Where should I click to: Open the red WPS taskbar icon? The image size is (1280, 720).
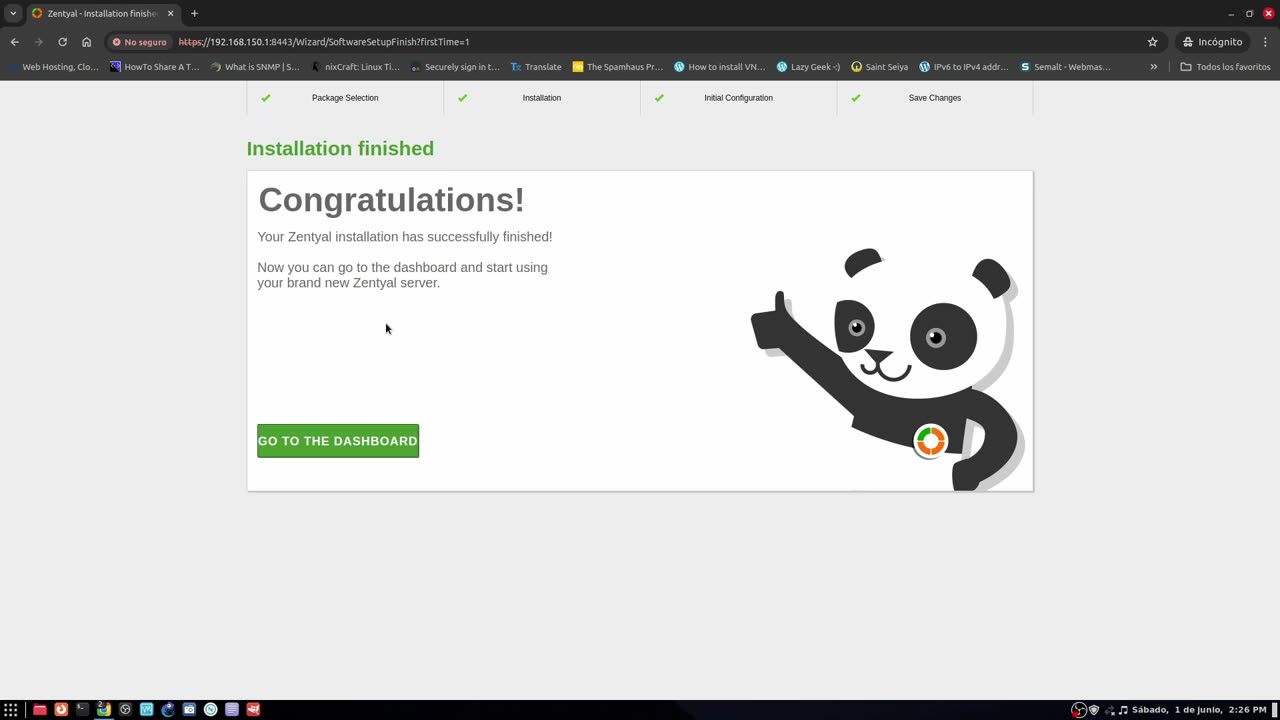pyautogui.click(x=253, y=709)
